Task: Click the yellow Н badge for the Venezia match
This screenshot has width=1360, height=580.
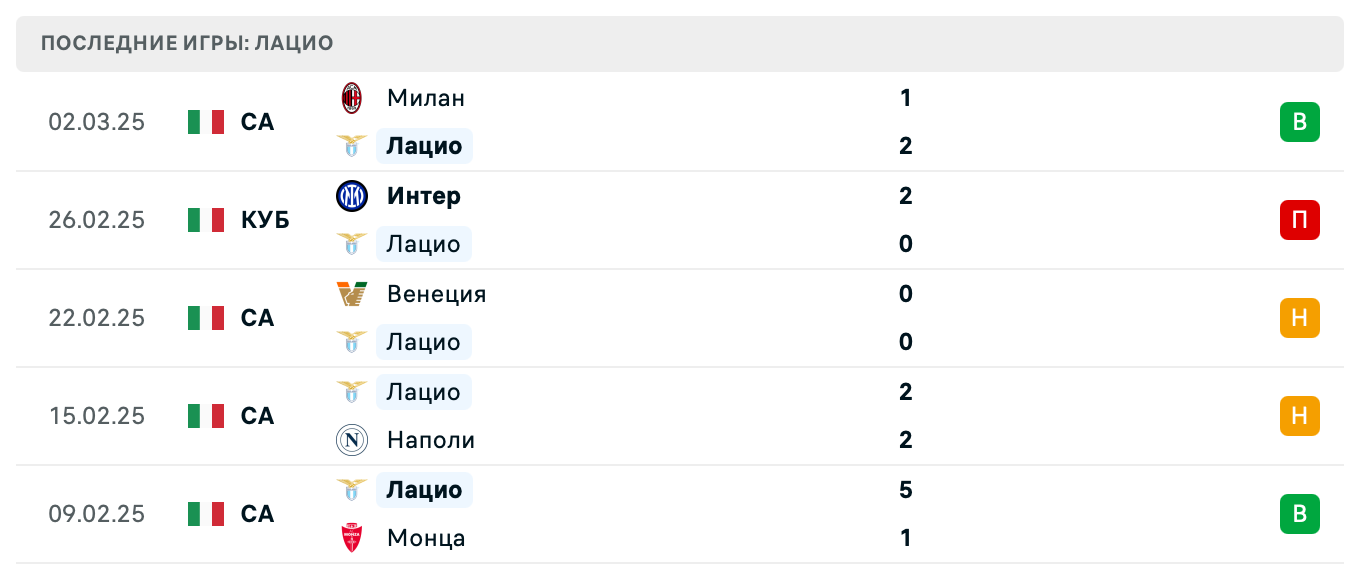Action: tap(1300, 318)
